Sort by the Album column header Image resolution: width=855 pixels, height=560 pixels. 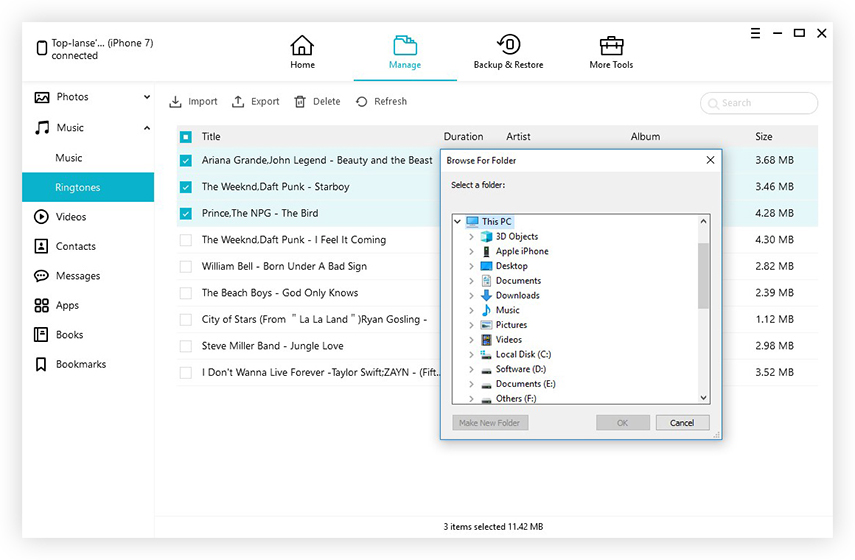pos(645,137)
